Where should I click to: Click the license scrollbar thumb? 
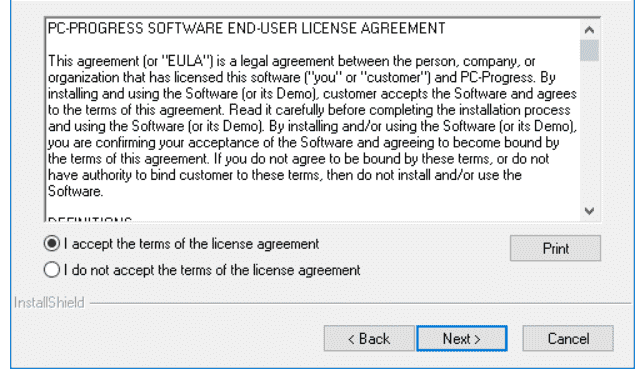click(x=589, y=50)
